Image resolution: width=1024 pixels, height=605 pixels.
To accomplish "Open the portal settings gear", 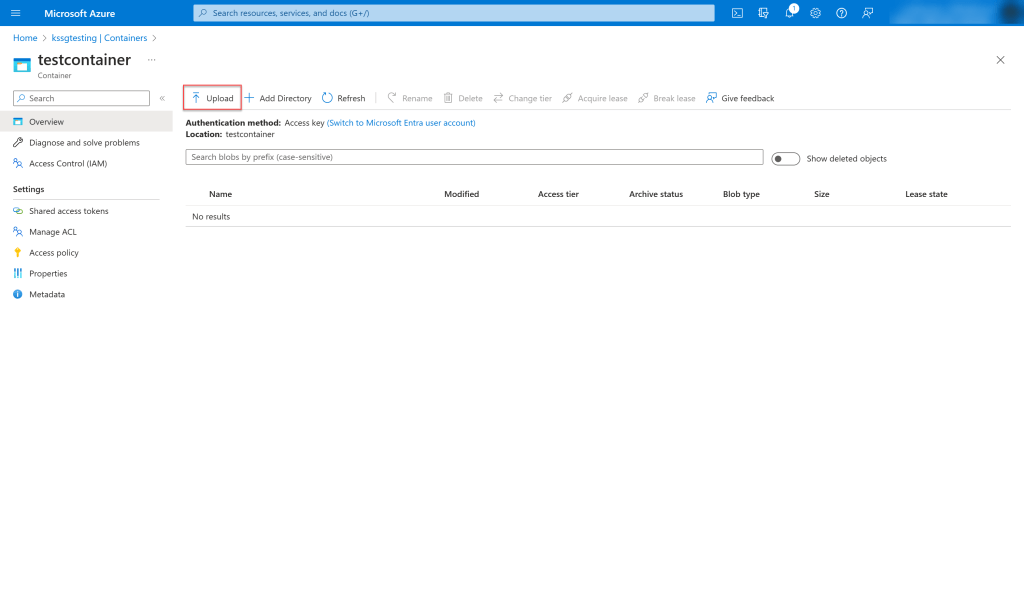I will point(815,13).
